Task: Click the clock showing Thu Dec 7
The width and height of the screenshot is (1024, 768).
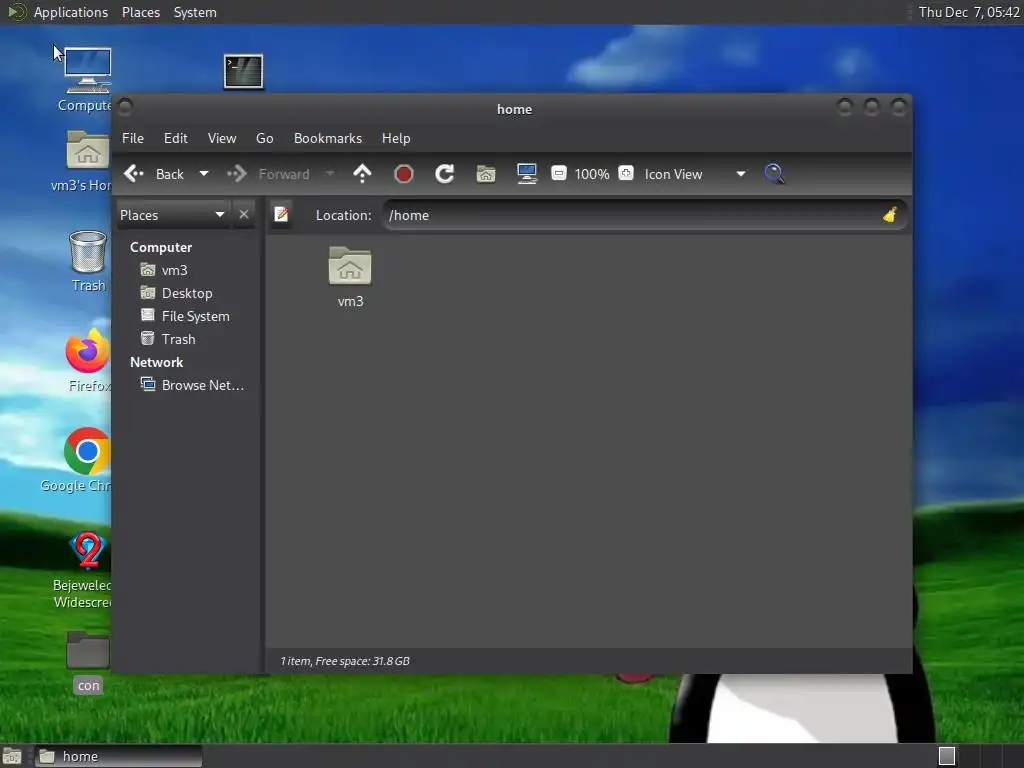Action: [969, 12]
